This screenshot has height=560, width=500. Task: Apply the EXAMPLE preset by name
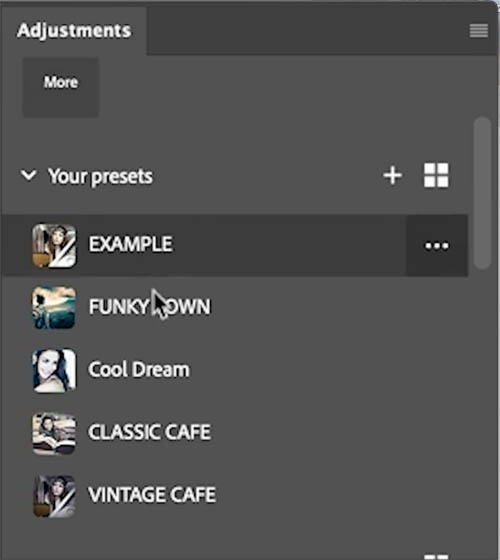click(x=131, y=244)
